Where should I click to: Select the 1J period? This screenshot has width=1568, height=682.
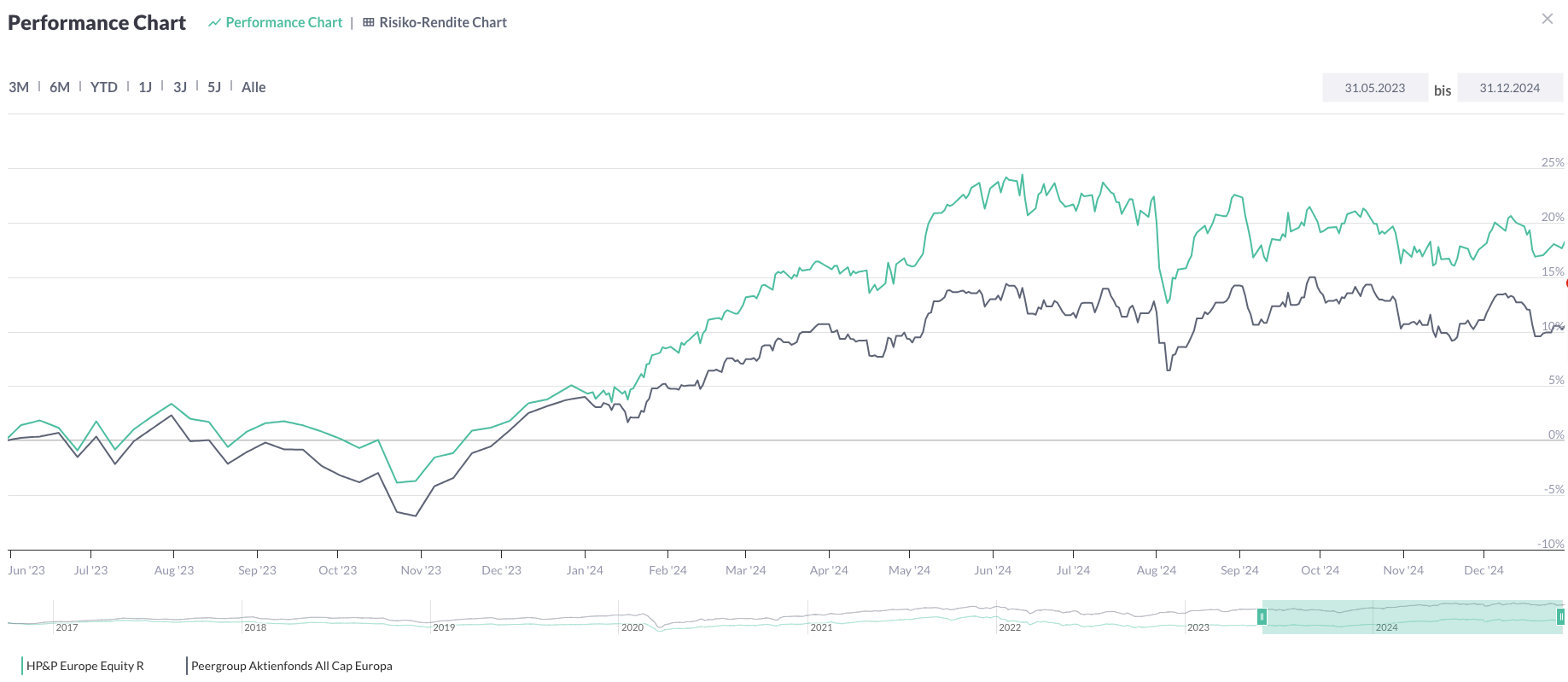tap(145, 87)
